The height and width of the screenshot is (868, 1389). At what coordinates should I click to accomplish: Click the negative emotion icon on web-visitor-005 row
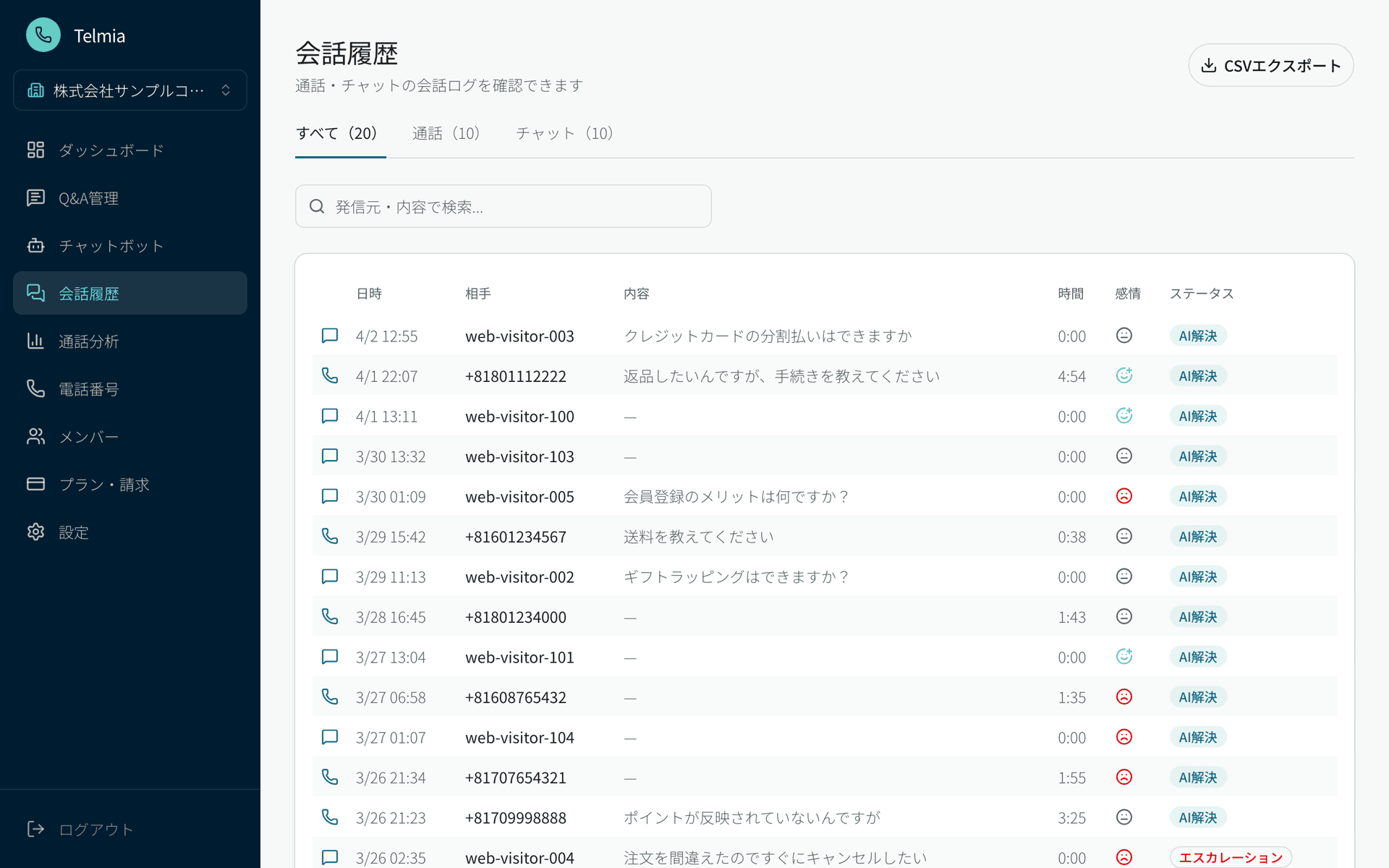[1123, 496]
